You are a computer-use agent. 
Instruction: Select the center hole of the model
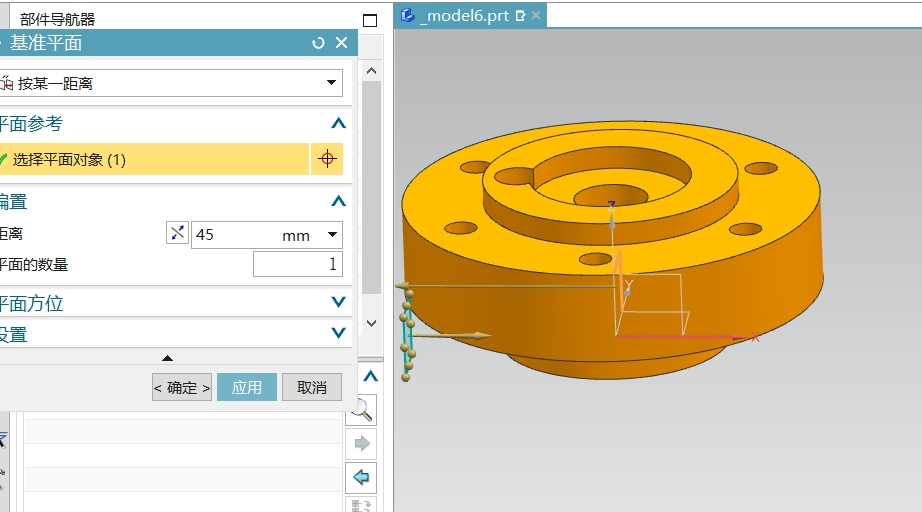[x=611, y=195]
